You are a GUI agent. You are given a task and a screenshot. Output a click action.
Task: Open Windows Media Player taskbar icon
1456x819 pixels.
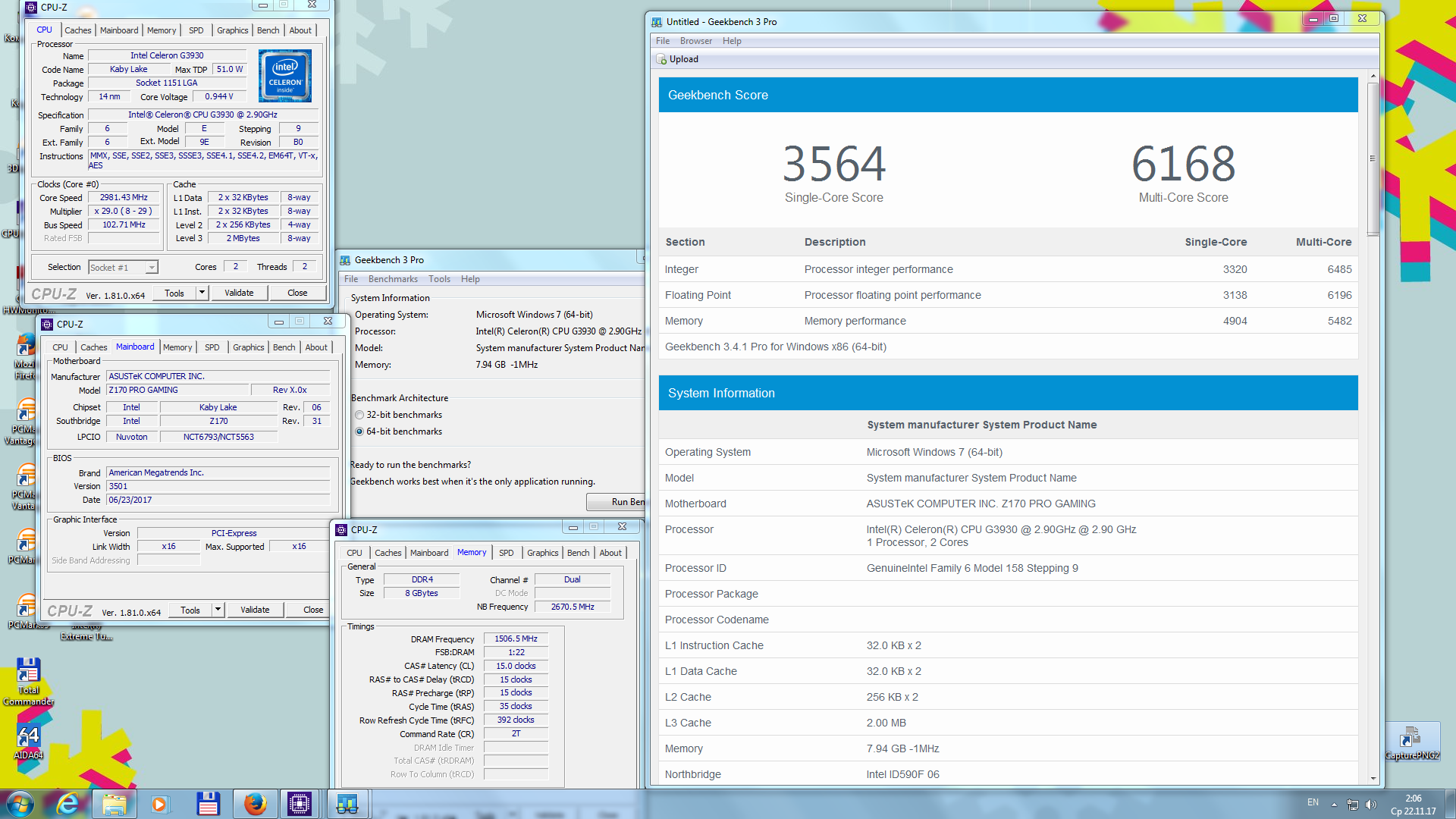(159, 803)
